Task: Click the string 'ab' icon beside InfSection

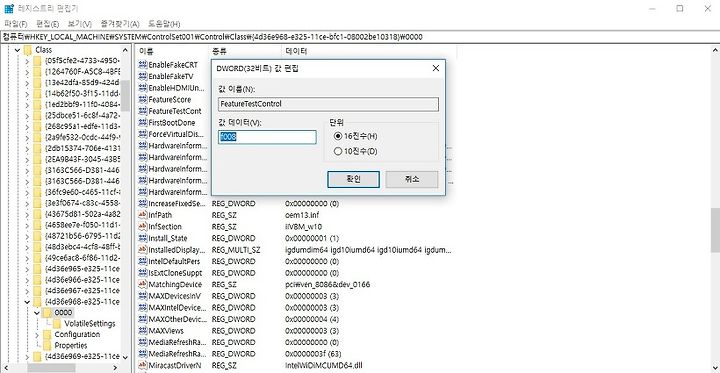Action: tap(143, 226)
